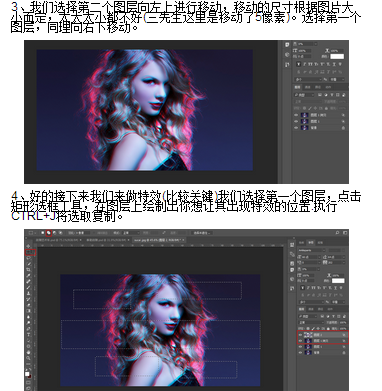The image size is (382, 391).
Task: Click foreground color swatch in lower toolbar
Action: pos(27,374)
